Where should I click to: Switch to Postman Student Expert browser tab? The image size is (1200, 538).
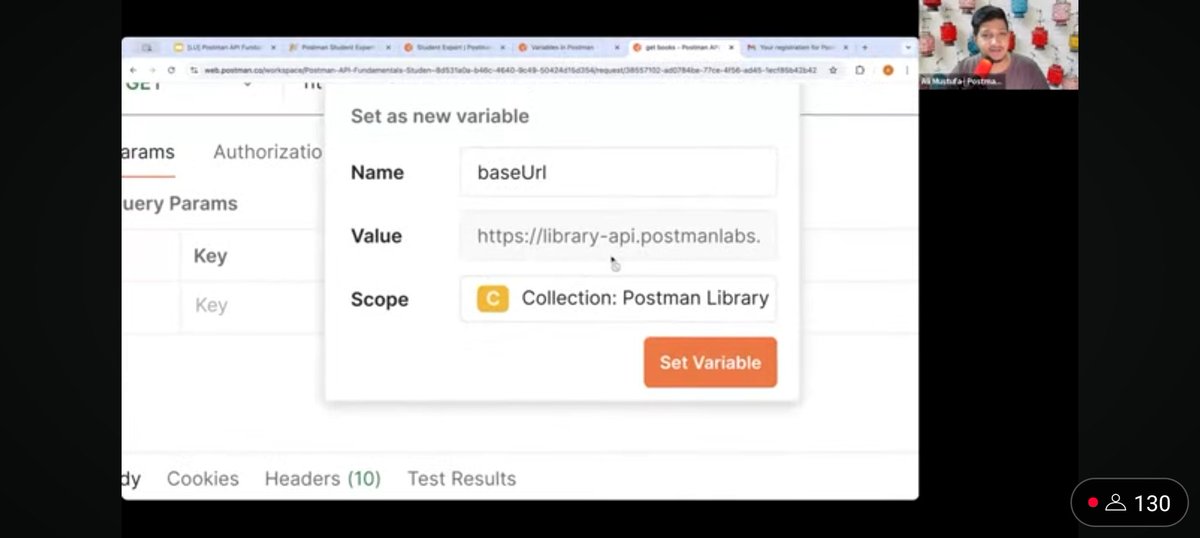point(338,47)
